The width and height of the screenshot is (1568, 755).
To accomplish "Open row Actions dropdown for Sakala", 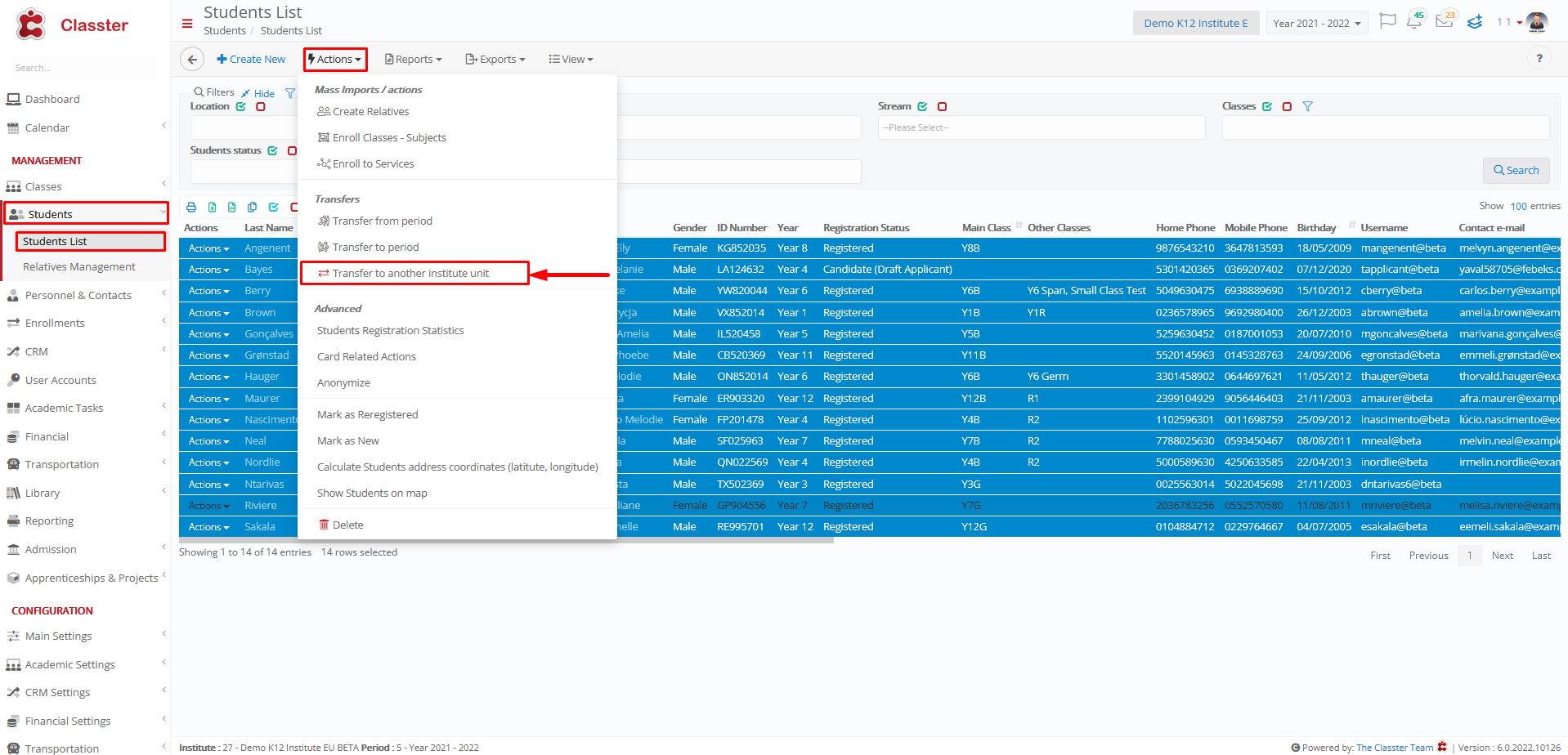I will pos(208,527).
